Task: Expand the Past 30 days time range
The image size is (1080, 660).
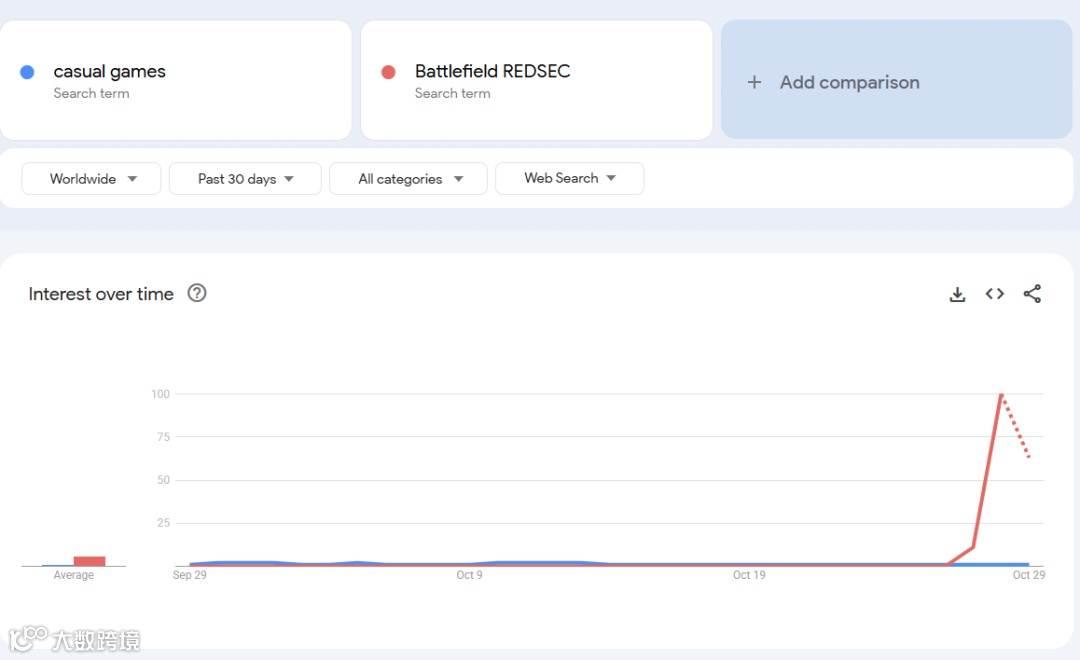Action: [245, 179]
